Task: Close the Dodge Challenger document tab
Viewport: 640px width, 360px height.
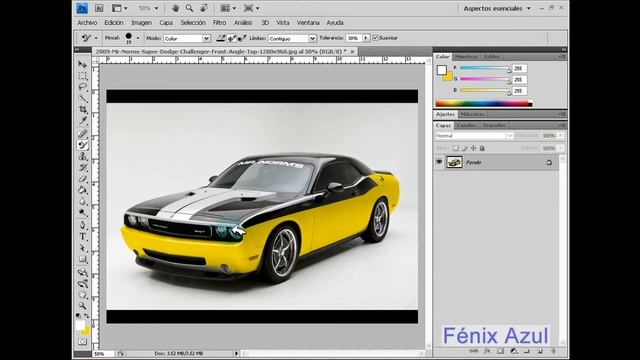Action: point(352,51)
